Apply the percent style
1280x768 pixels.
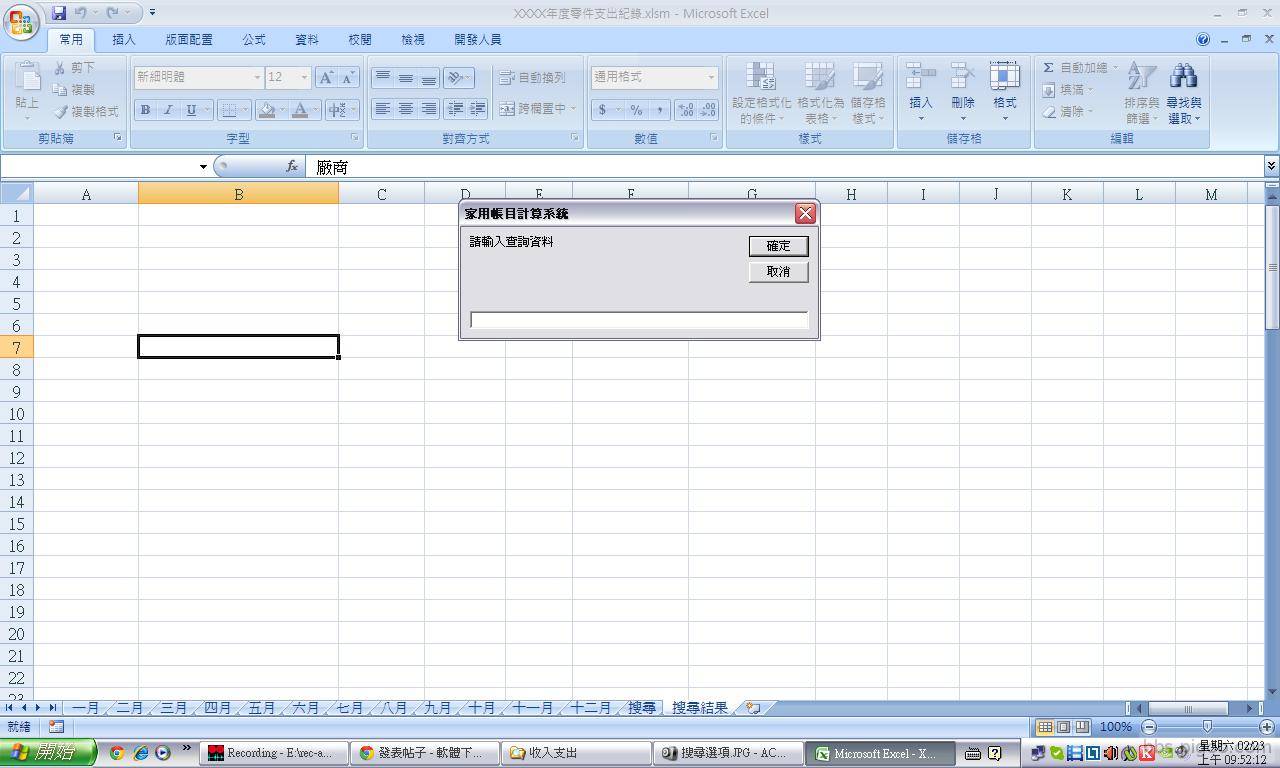click(636, 110)
